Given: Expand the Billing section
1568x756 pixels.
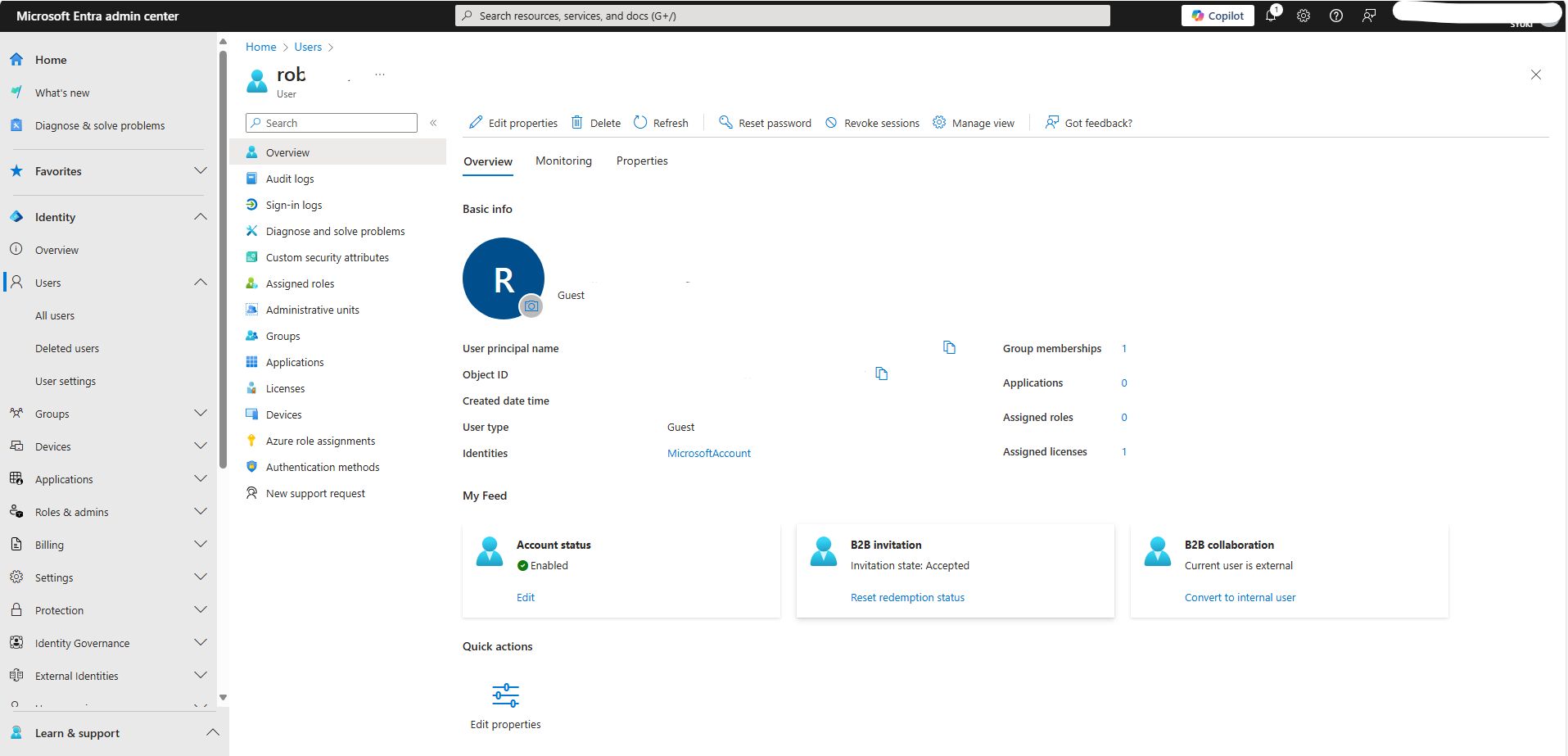Looking at the screenshot, I should point(201,544).
